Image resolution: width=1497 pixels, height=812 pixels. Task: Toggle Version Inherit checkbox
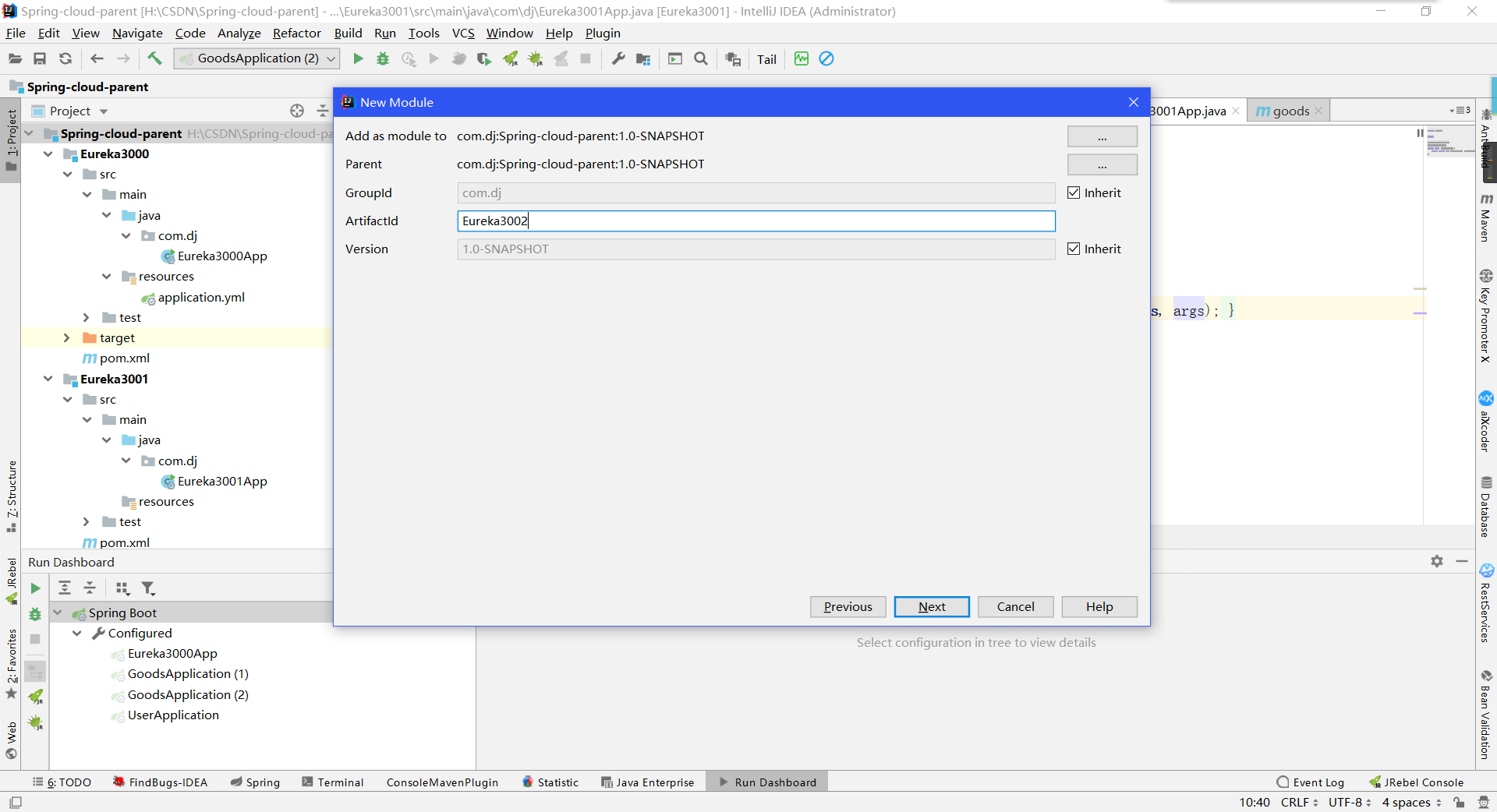[x=1074, y=249]
